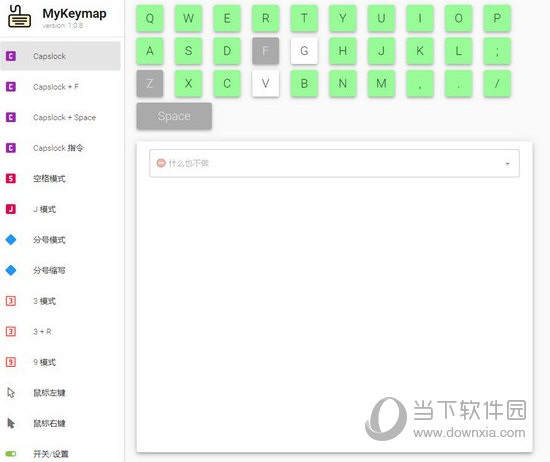Open 3 模式 in the sidebar
The width and height of the screenshot is (550, 462).
pyautogui.click(x=60, y=301)
